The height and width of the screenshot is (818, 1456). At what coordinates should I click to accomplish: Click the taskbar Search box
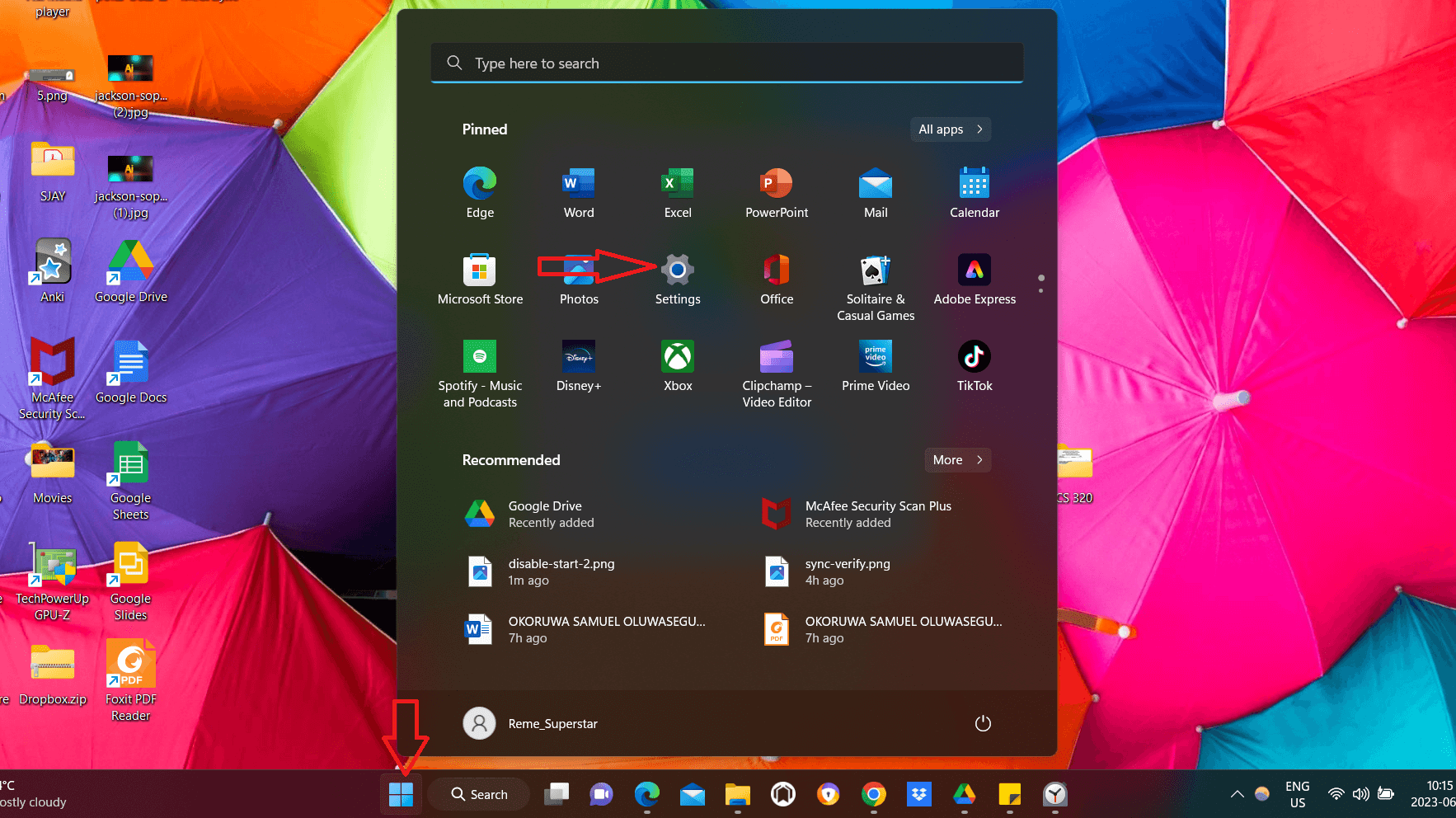[478, 794]
